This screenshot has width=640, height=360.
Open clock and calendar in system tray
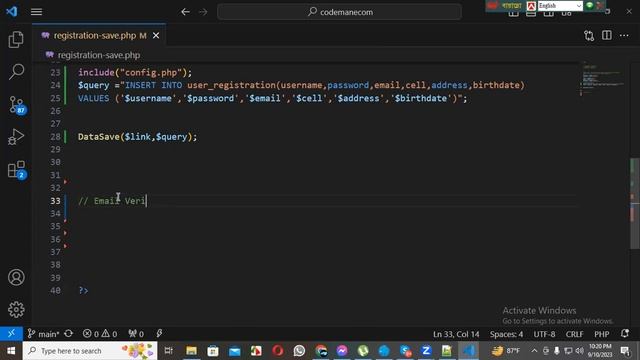600,351
